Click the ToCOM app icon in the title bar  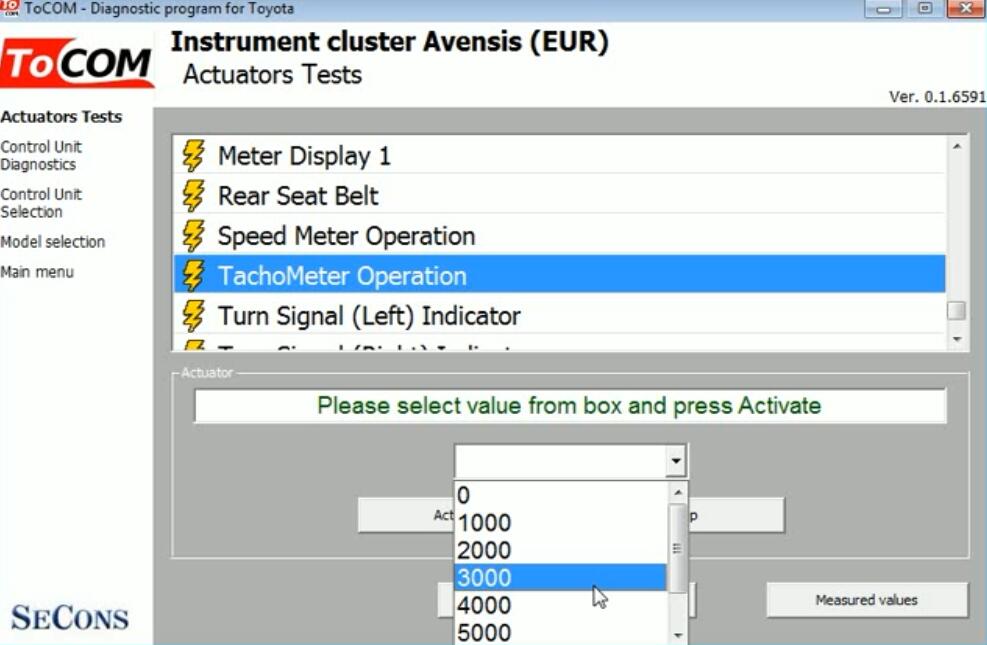pos(11,9)
